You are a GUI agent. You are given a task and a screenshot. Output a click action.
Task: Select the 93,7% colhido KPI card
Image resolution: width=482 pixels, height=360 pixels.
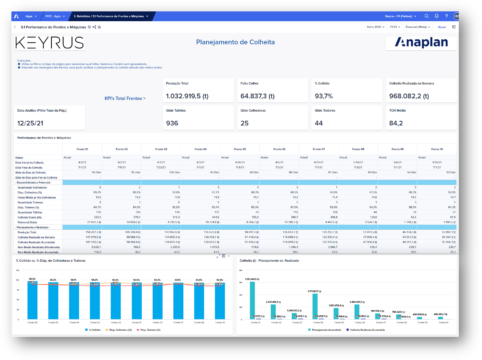(347, 90)
